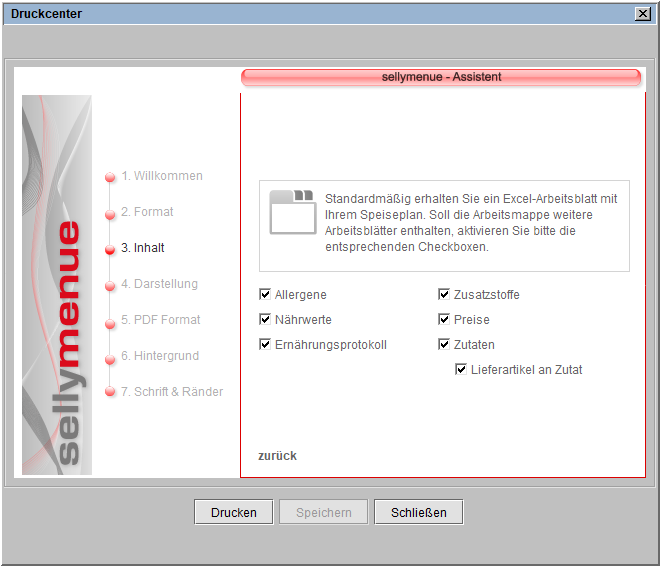Disable the Ernährungsprotokoll checkbox

point(265,344)
